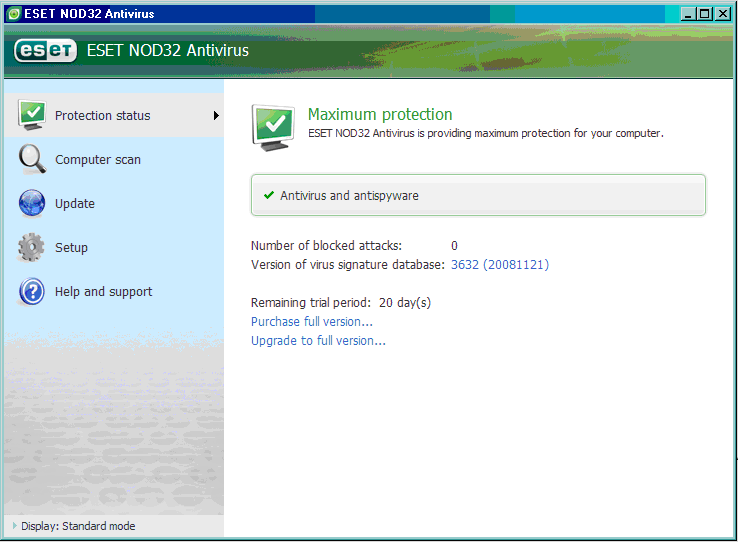Click the green checkmark beside Antivirus and antispyware
738x542 pixels.
click(x=269, y=195)
